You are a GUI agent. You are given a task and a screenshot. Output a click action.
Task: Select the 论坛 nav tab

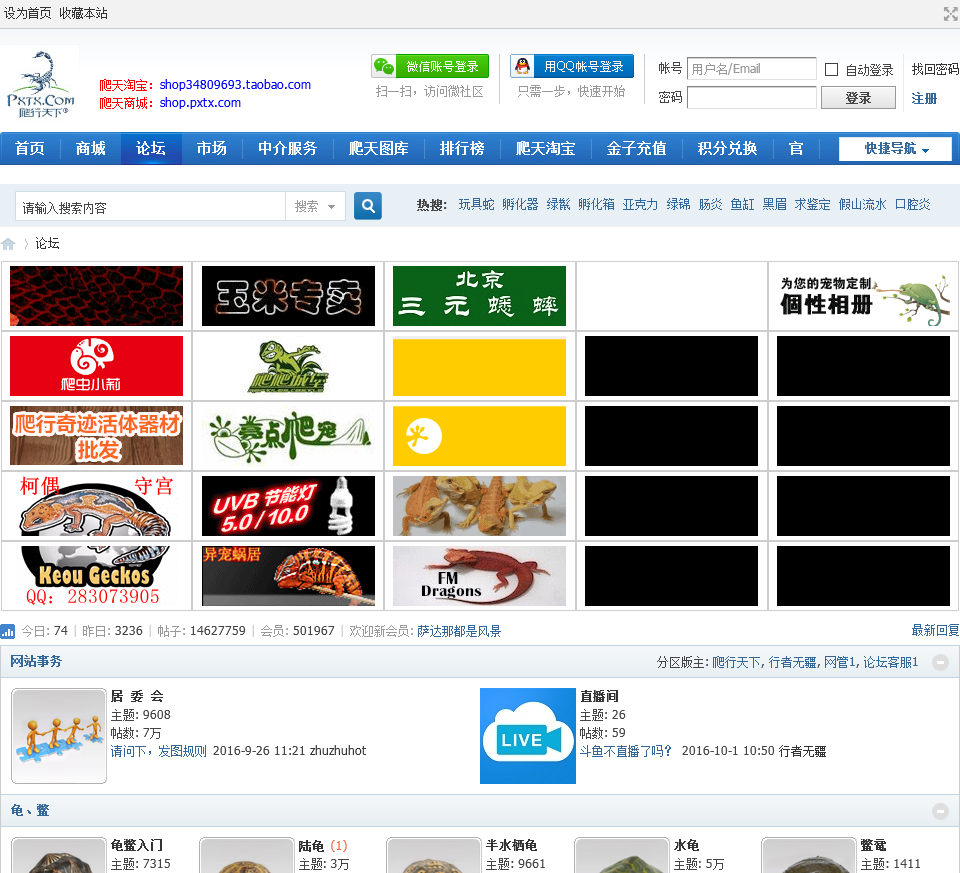point(151,149)
